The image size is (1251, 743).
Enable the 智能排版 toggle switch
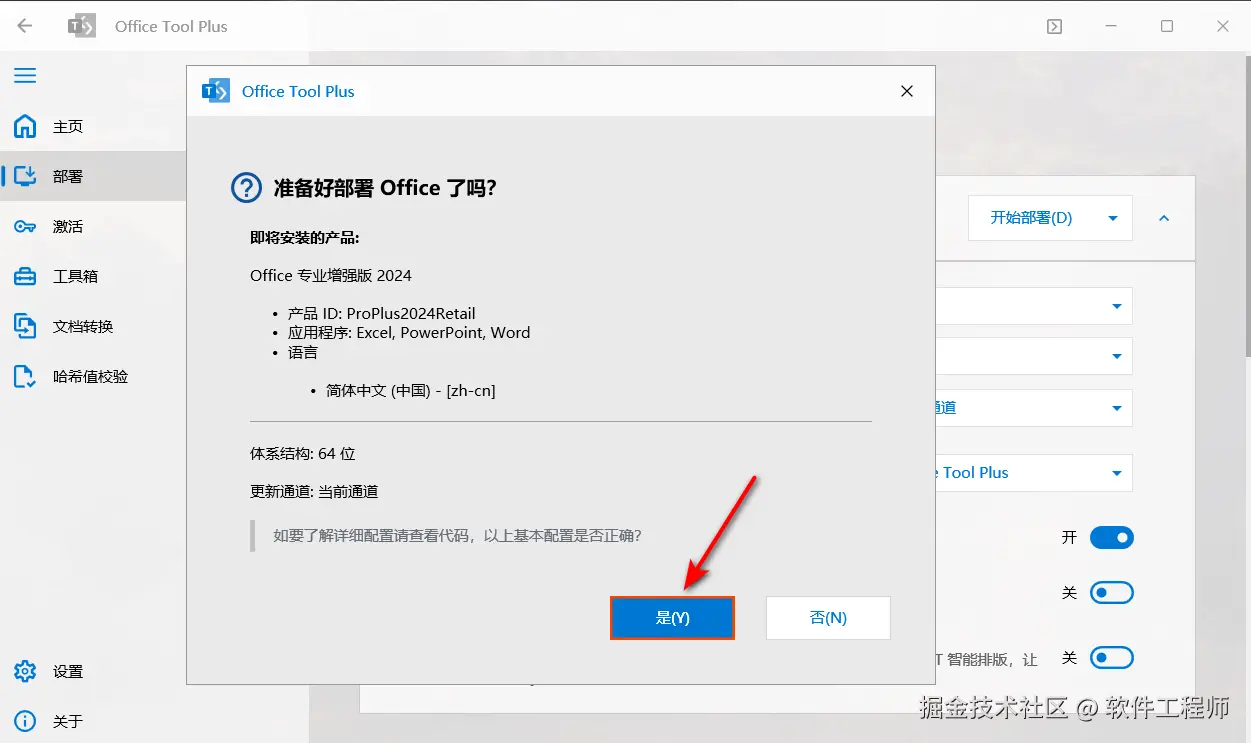1111,658
